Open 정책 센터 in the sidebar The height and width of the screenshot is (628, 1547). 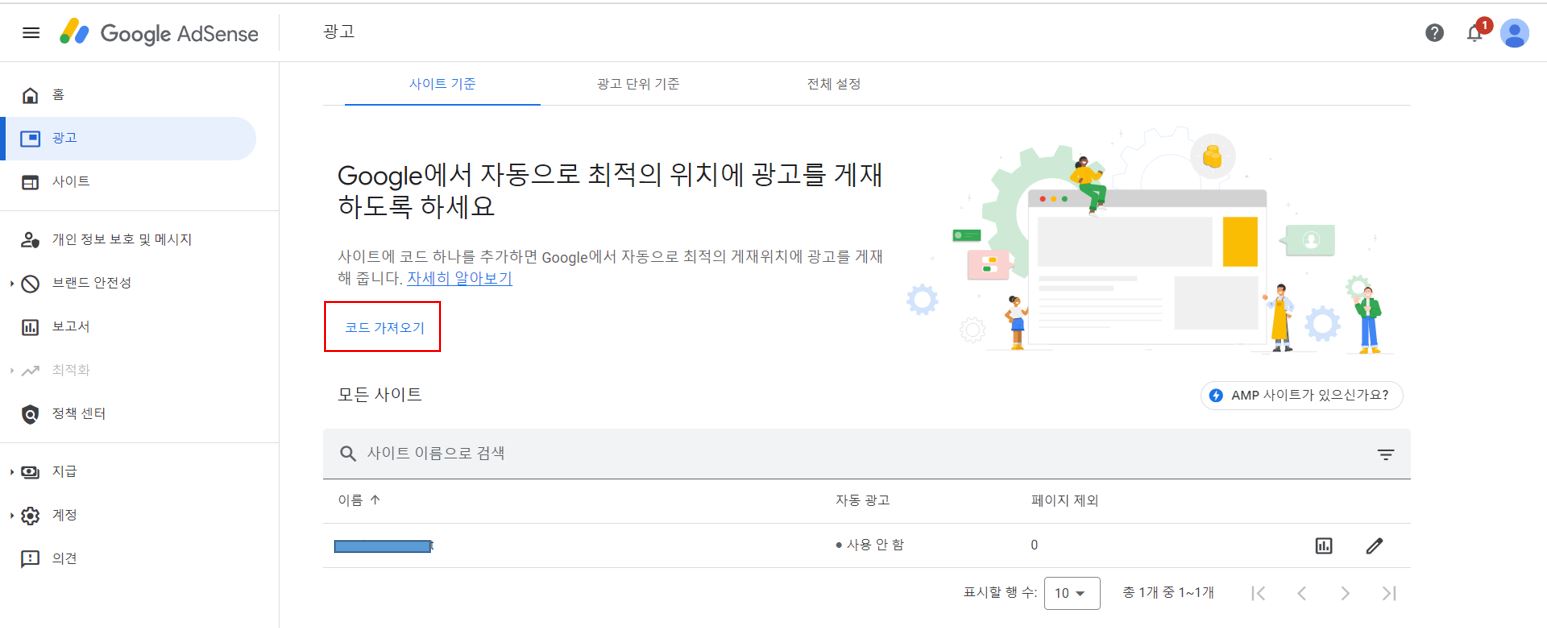128,414
